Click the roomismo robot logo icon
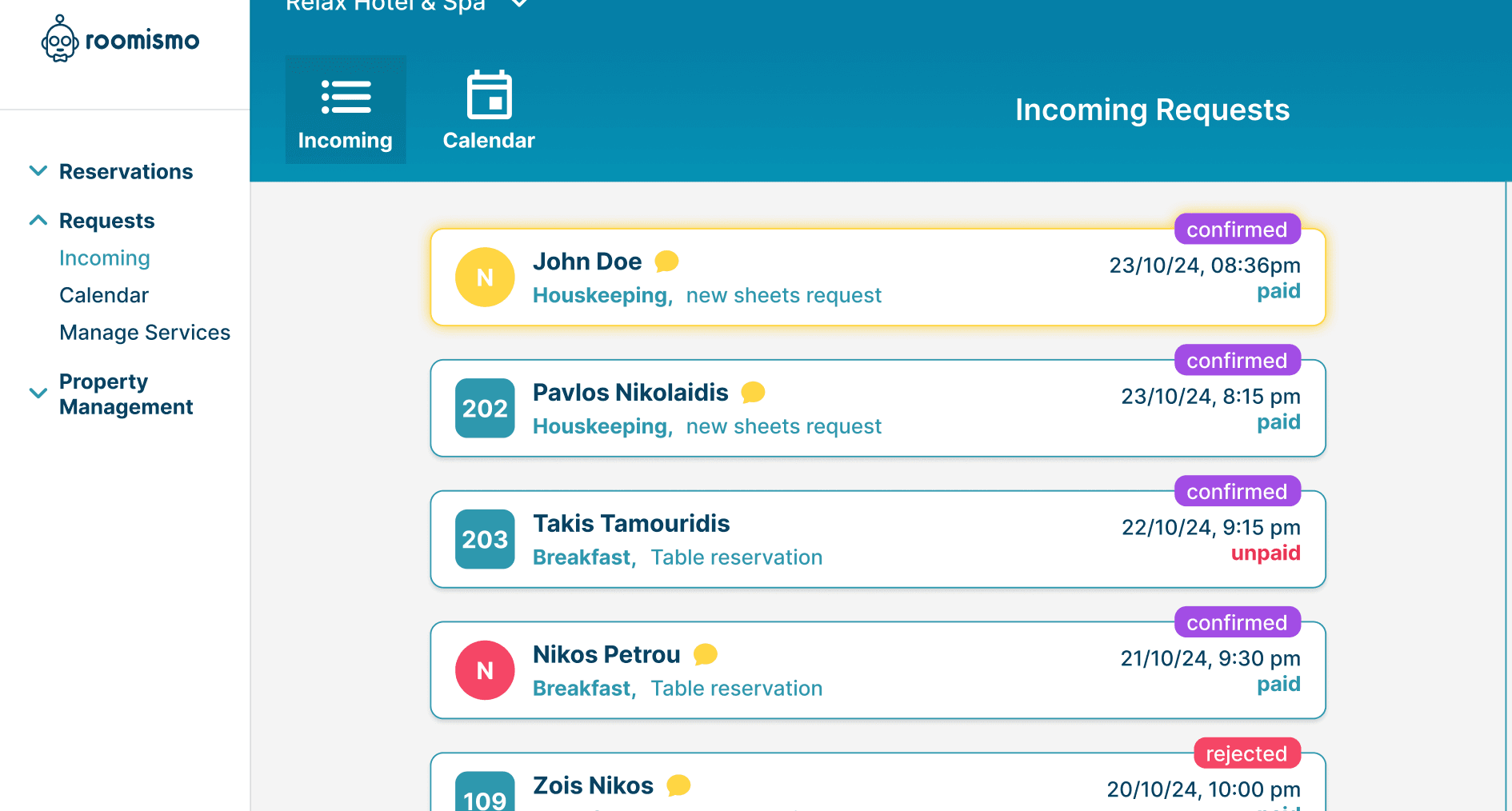The image size is (1512, 811). (x=59, y=39)
